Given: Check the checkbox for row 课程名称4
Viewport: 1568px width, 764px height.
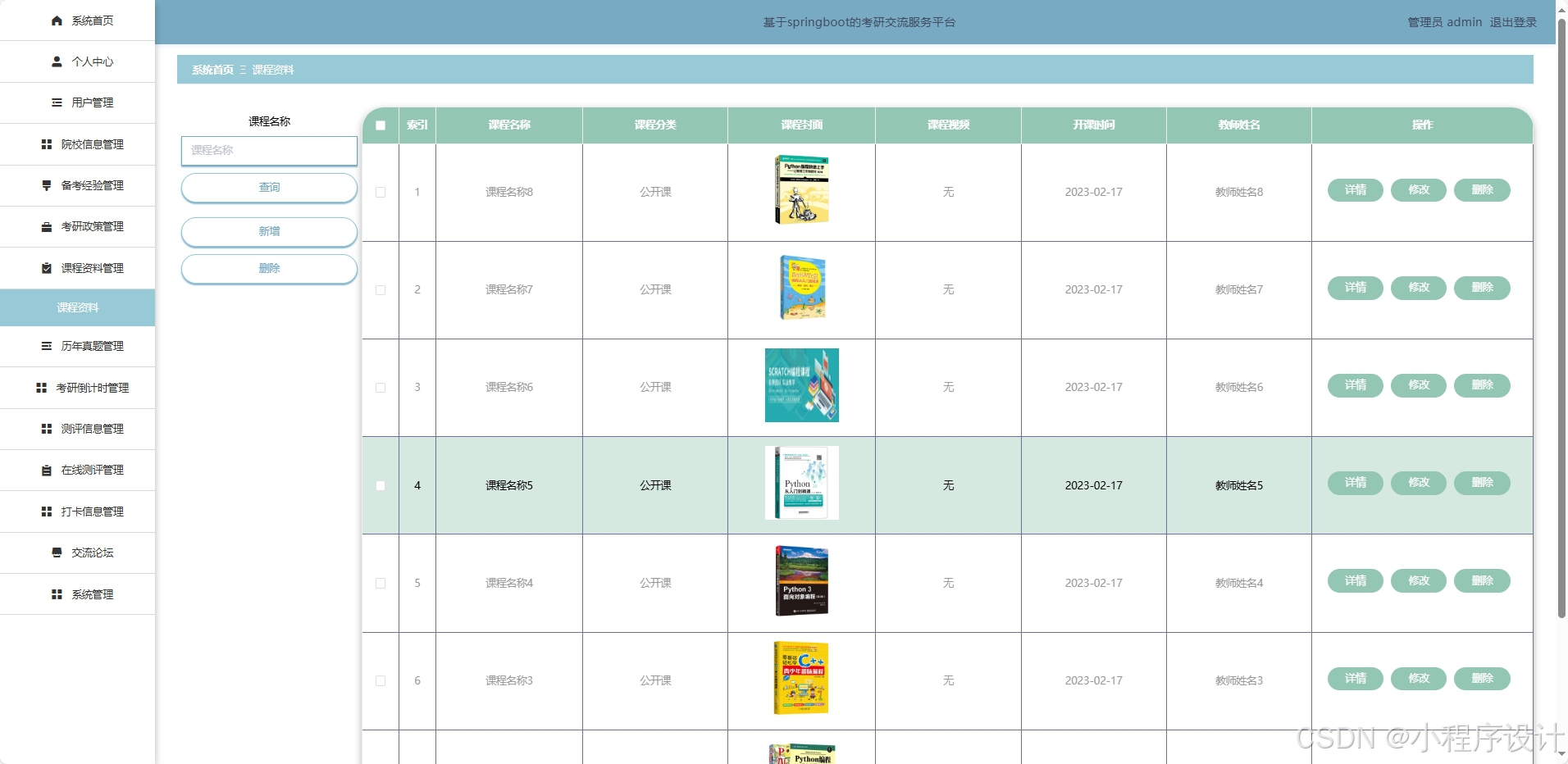Looking at the screenshot, I should (381, 583).
